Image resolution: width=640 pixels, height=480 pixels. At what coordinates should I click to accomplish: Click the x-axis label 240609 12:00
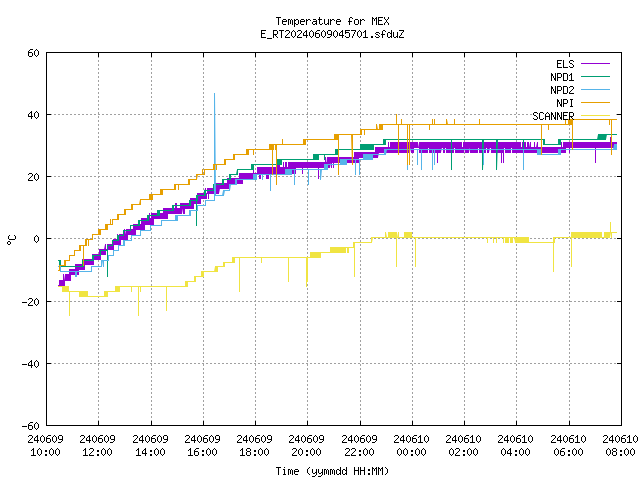tap(98, 446)
